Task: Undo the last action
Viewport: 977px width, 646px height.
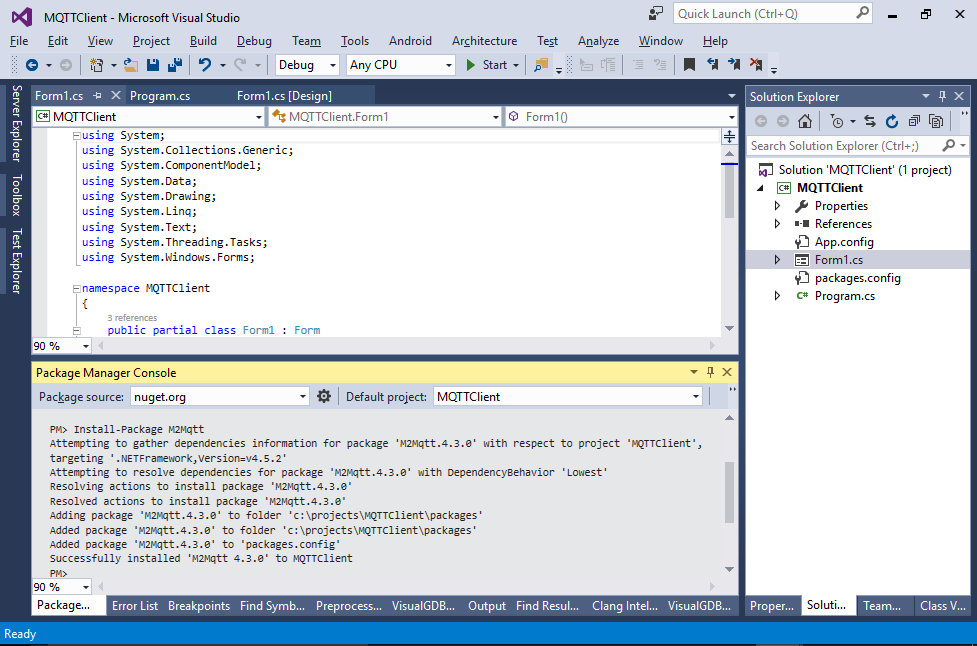Action: click(x=205, y=65)
